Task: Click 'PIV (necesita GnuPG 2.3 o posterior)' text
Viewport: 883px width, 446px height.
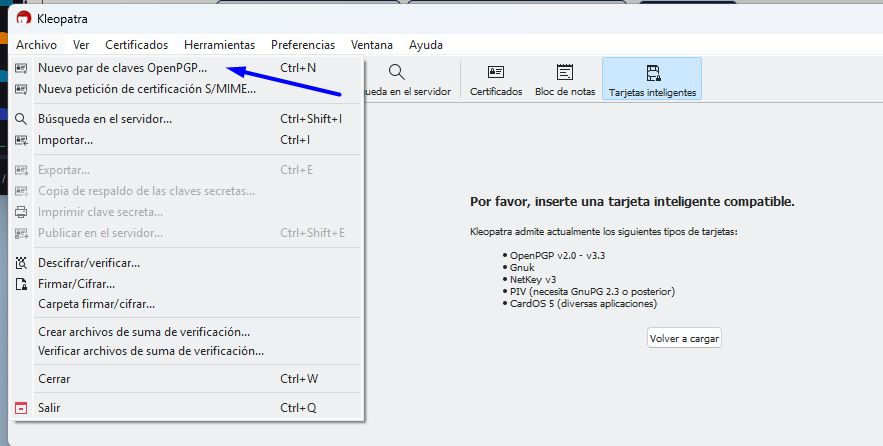Action: coord(592,292)
